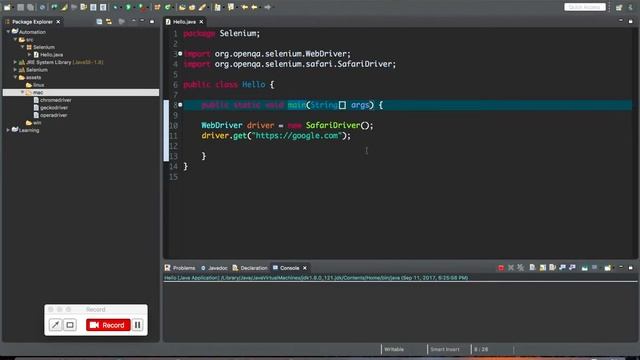Switch to the Javadoc tab
The height and width of the screenshot is (360, 640).
coord(214,268)
